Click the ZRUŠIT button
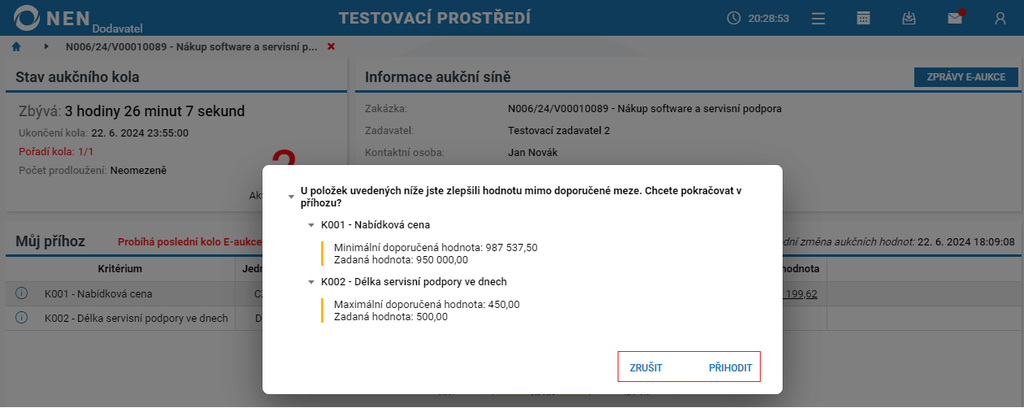Image resolution: width=1024 pixels, height=408 pixels. coord(646,368)
